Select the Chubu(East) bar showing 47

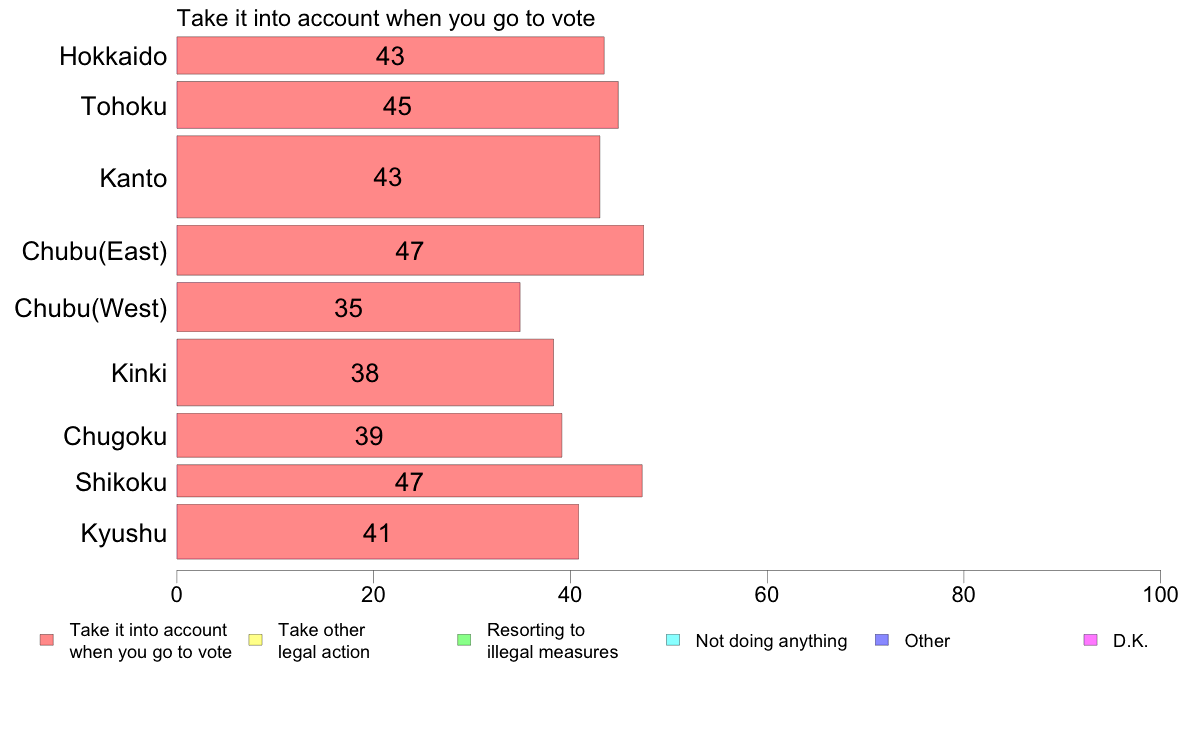410,250
